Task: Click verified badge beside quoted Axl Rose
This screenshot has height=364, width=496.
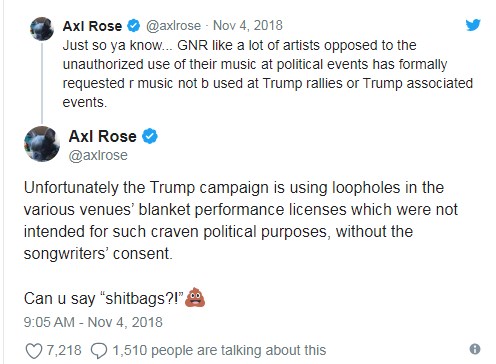Action: click(x=134, y=26)
